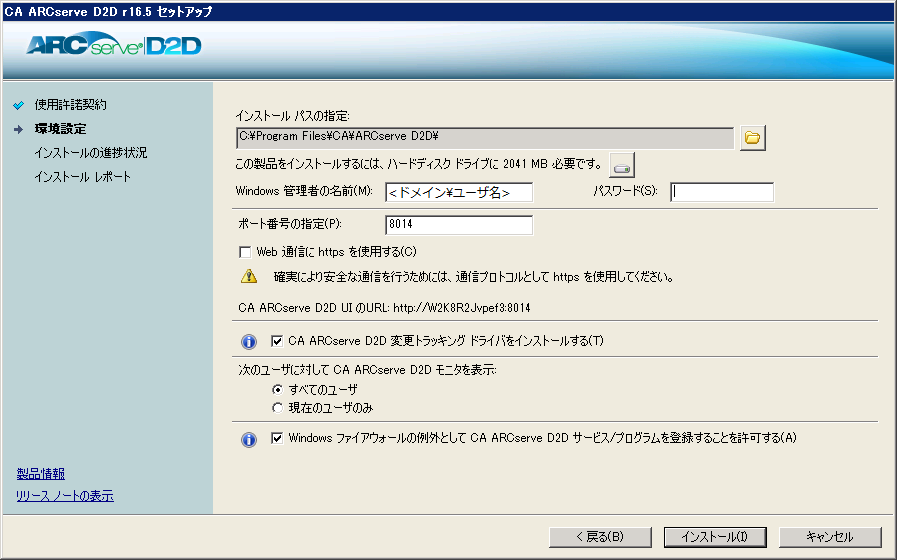Click the yellow https warning icon
897x560 pixels.
[x=249, y=277]
